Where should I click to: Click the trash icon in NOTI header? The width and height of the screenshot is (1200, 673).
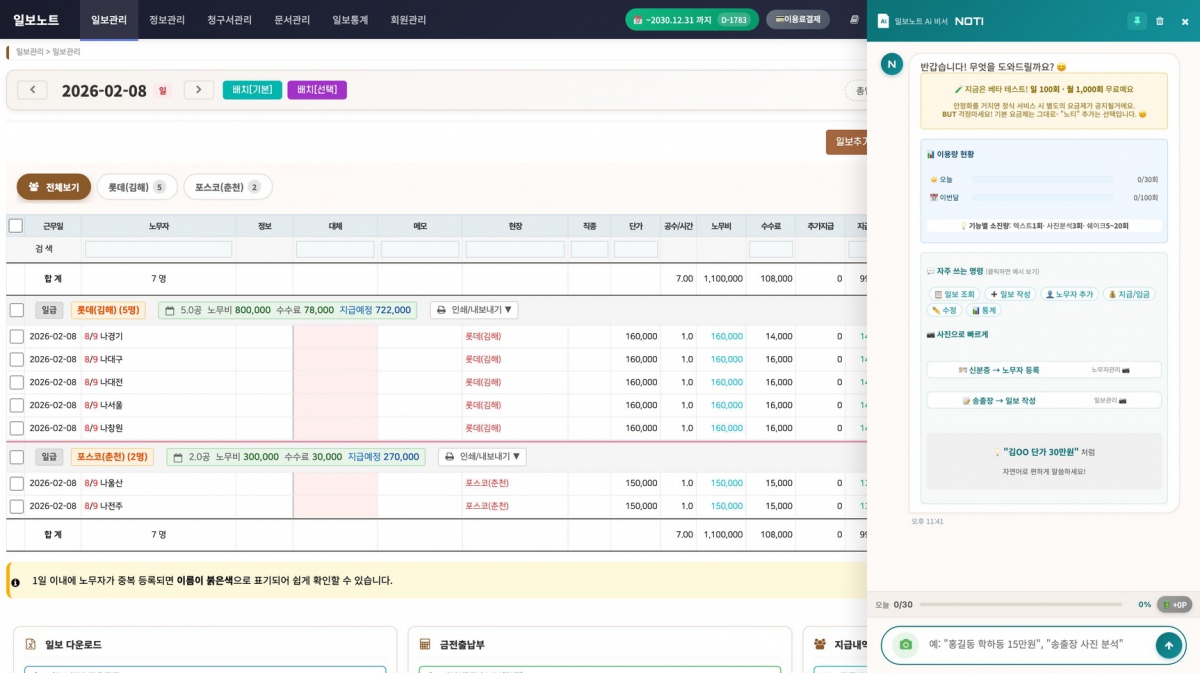click(1160, 21)
